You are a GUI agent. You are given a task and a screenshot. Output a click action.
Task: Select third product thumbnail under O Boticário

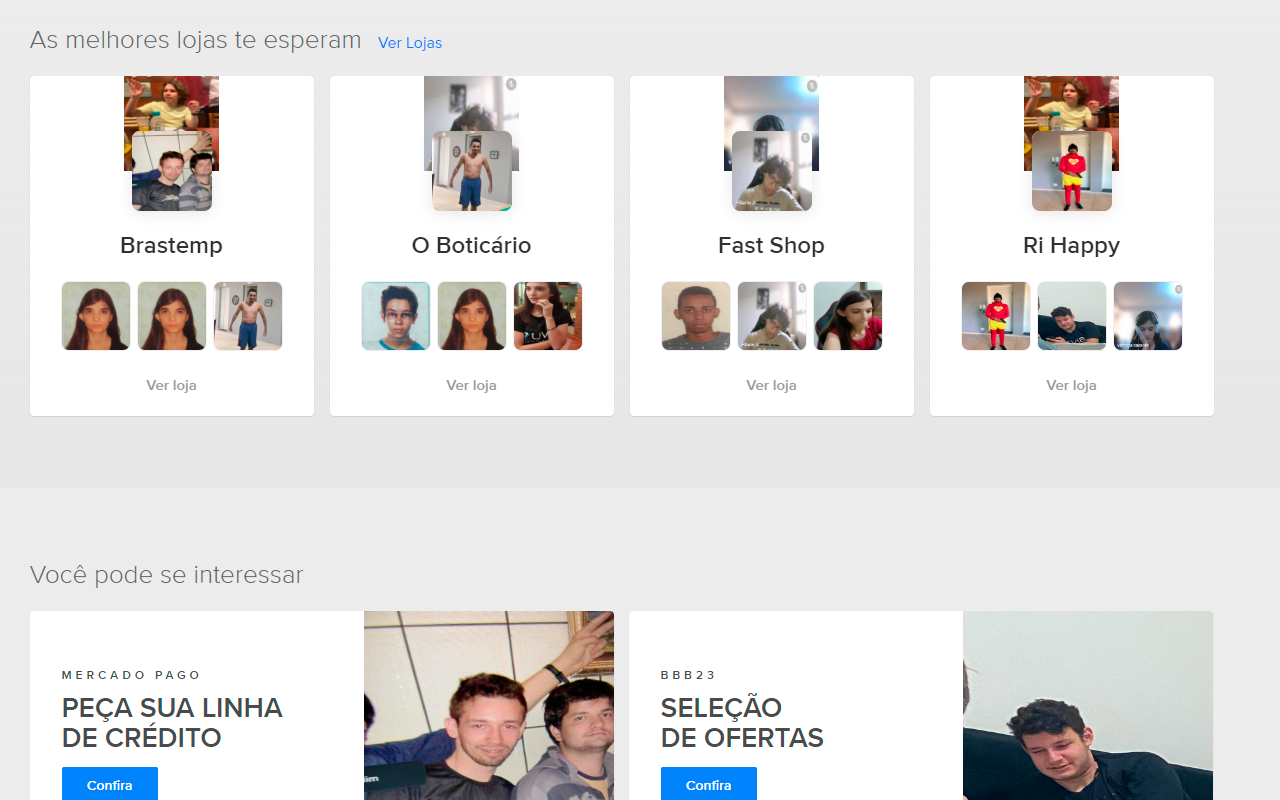(548, 316)
